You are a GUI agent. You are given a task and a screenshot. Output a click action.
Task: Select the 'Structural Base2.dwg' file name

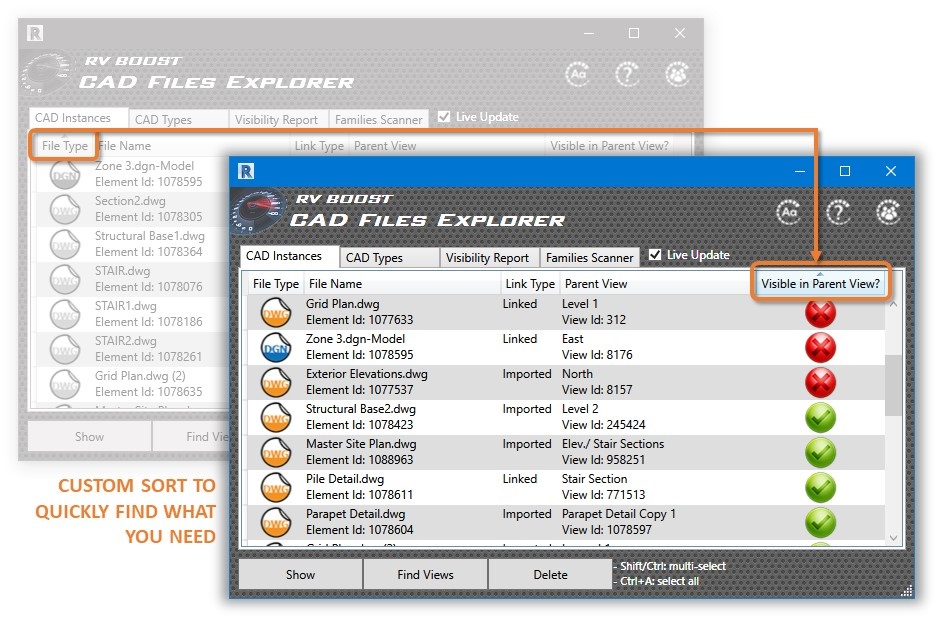click(361, 409)
